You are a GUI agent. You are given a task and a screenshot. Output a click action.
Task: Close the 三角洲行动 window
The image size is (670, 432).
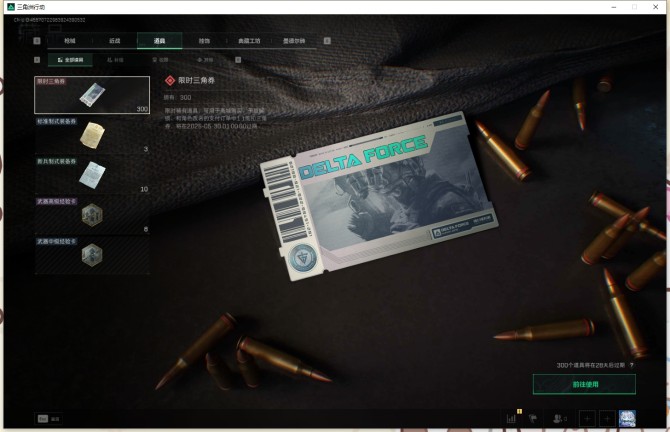coord(655,7)
